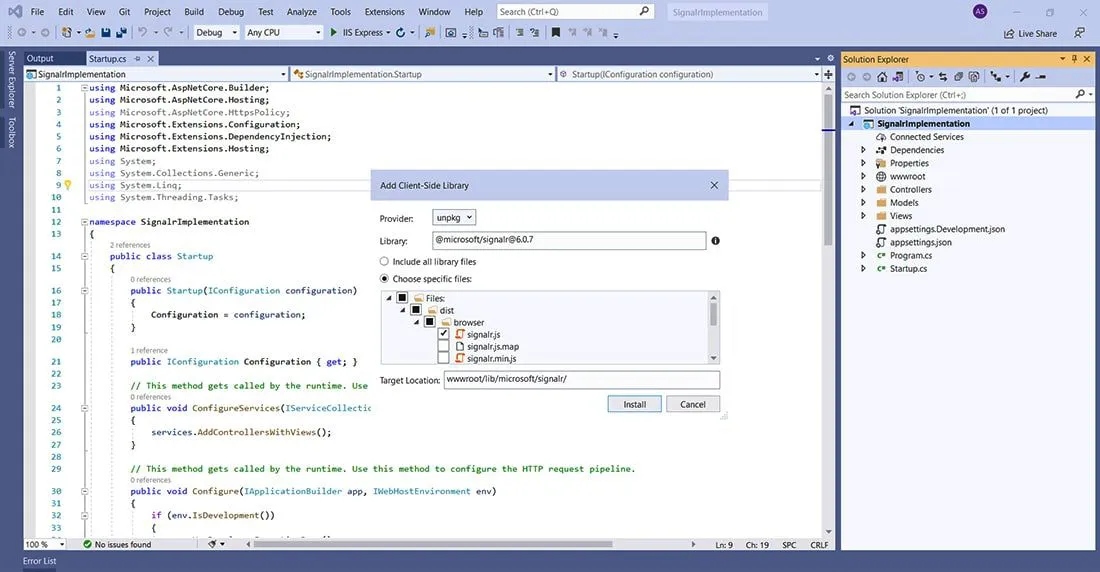Click the 'No issues found' status indicator
Image resolution: width=1100 pixels, height=572 pixels.
116,545
